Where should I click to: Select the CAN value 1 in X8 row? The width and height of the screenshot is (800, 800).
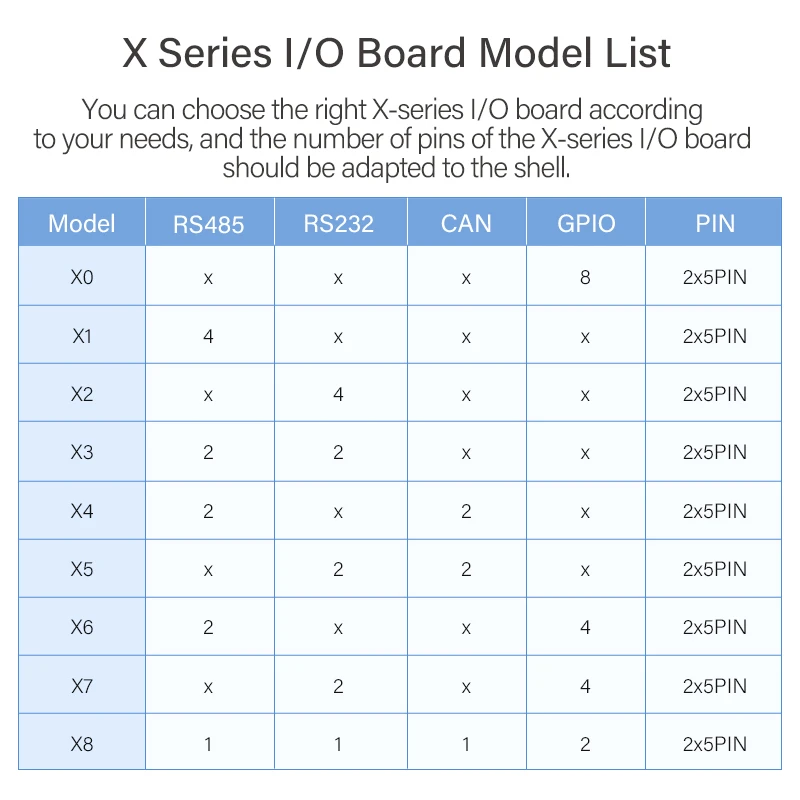(x=466, y=744)
